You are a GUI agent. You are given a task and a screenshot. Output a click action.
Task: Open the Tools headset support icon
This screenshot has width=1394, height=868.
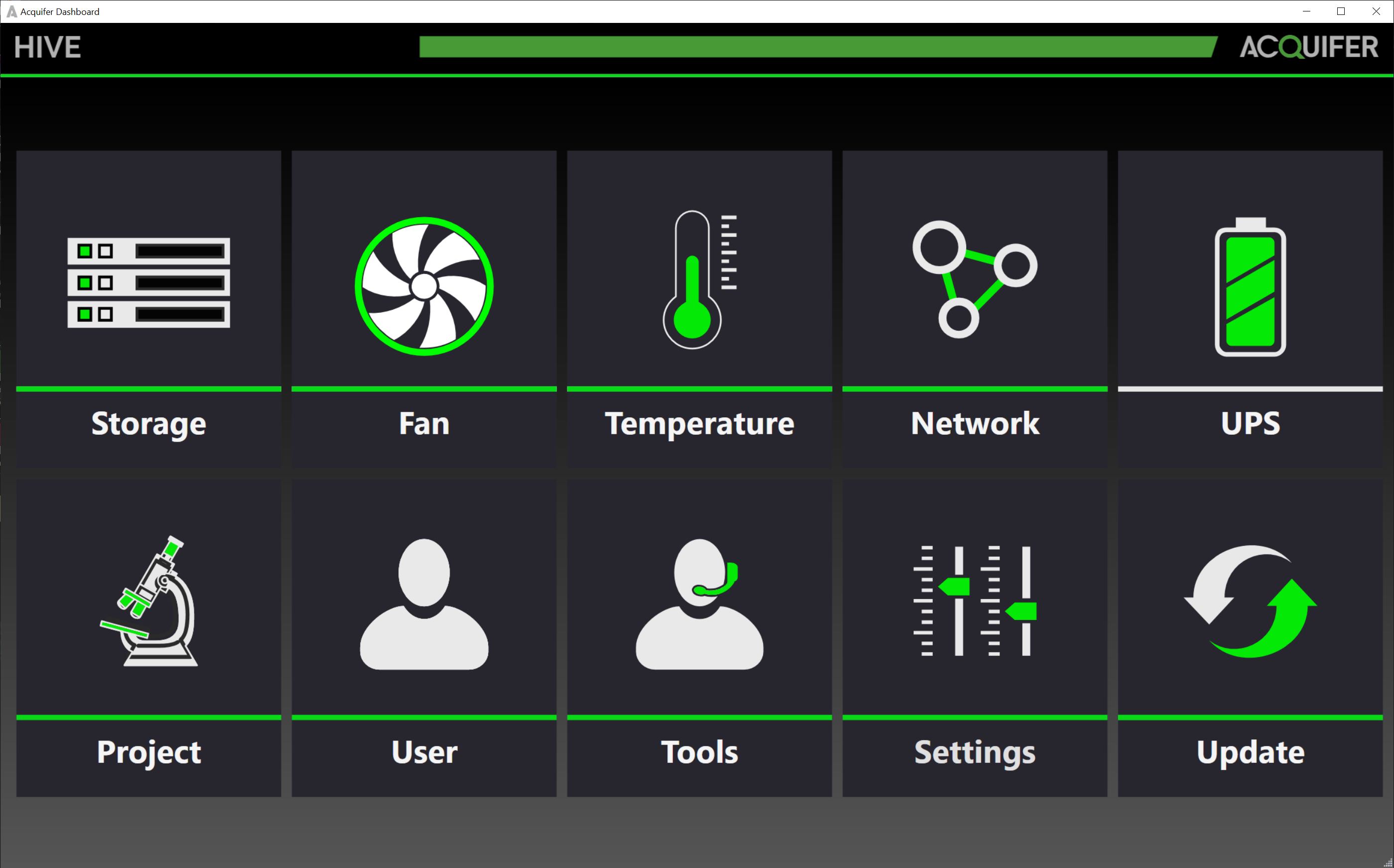[x=699, y=604]
